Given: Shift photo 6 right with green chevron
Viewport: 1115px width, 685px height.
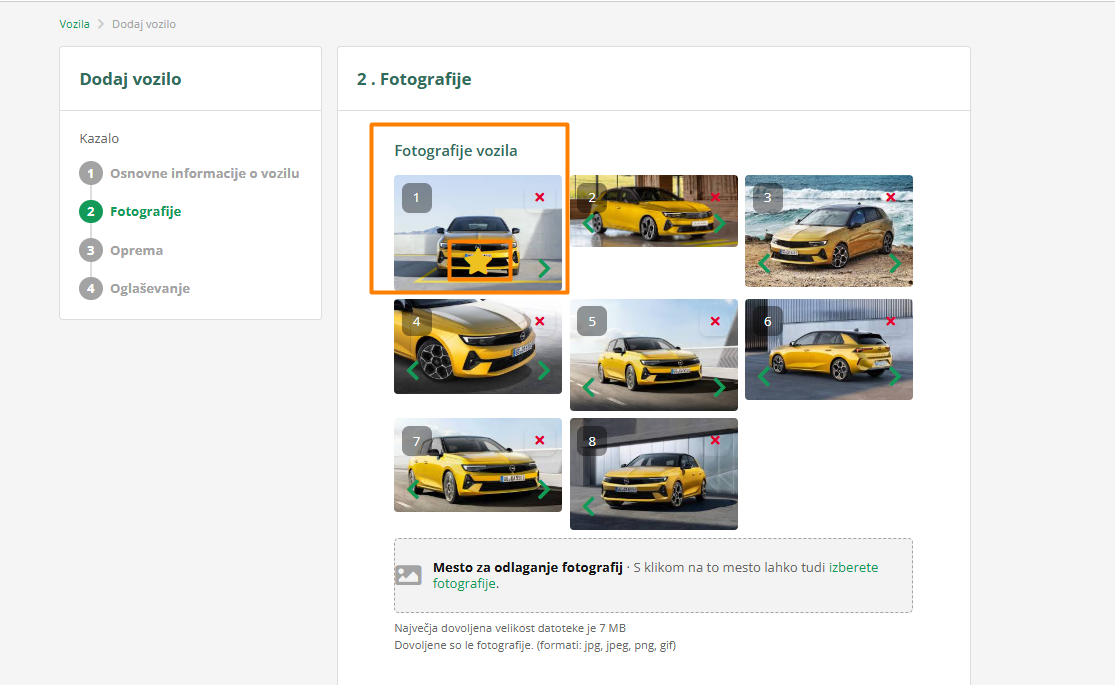Looking at the screenshot, I should (895, 377).
